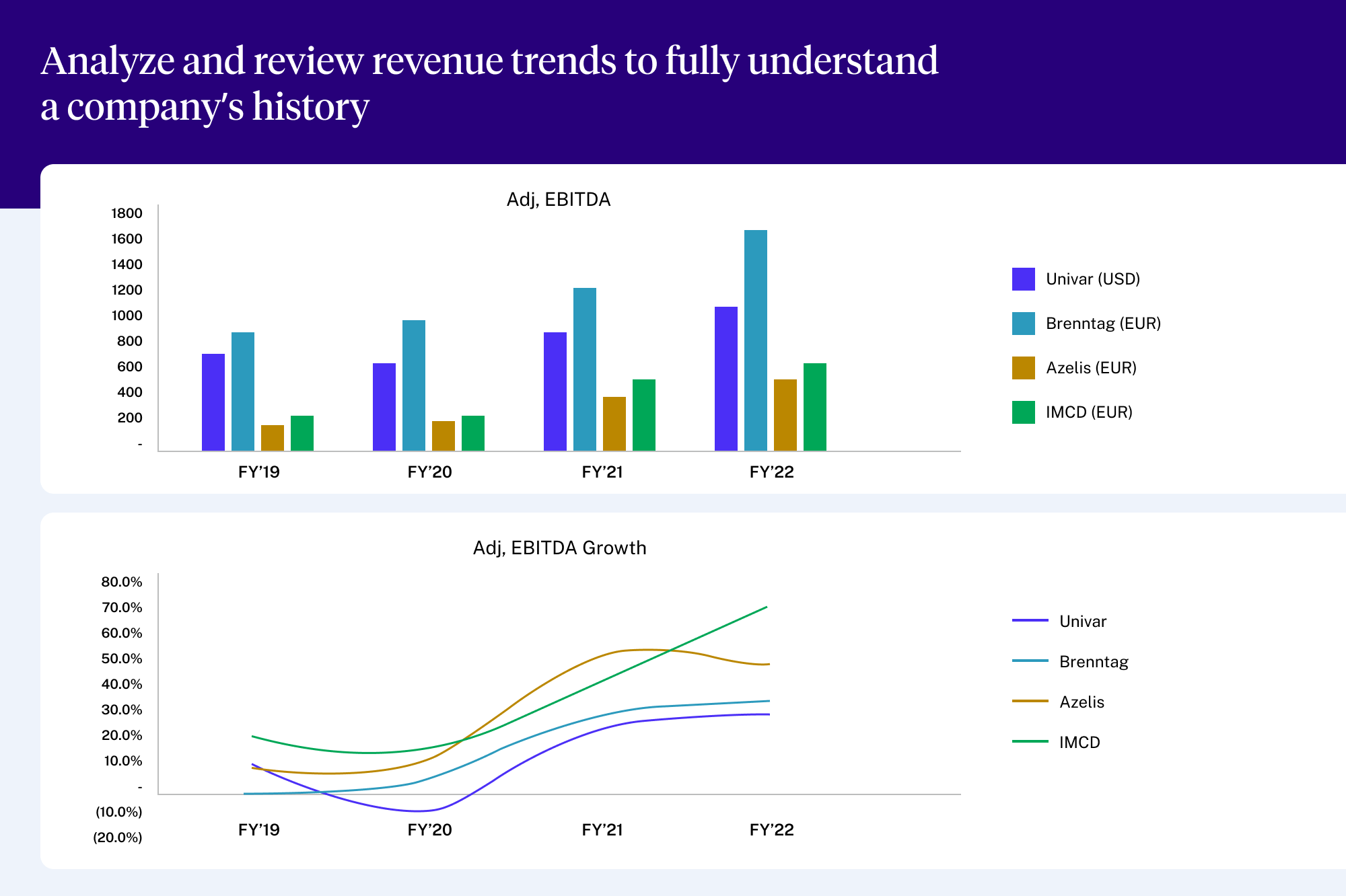This screenshot has width=1346, height=896.
Task: Click the Univar bar for FY'22
Action: pos(725,379)
